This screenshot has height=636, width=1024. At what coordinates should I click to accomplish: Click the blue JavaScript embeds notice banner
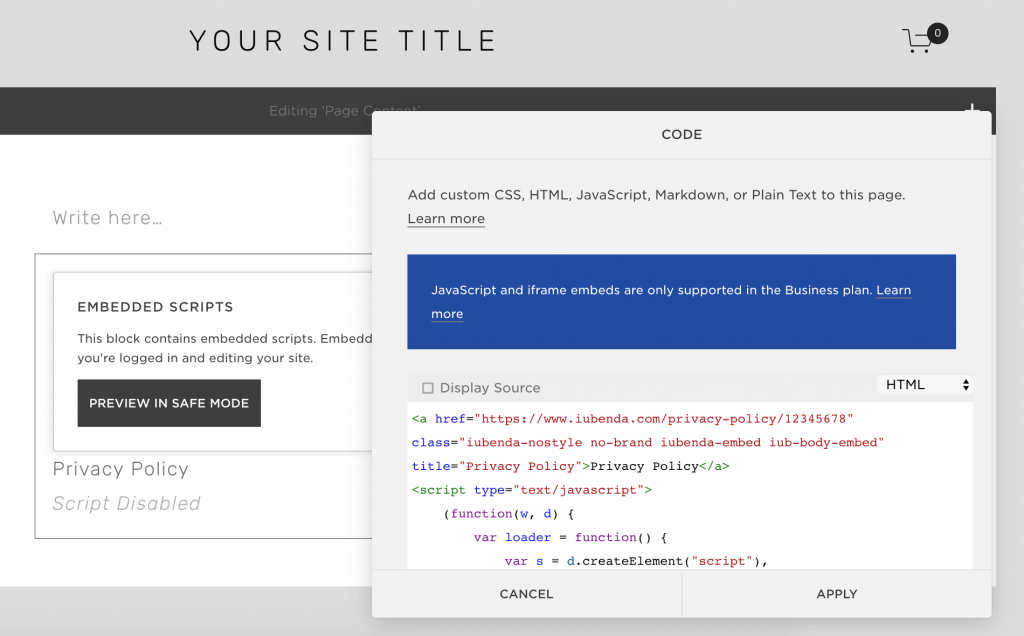point(681,301)
